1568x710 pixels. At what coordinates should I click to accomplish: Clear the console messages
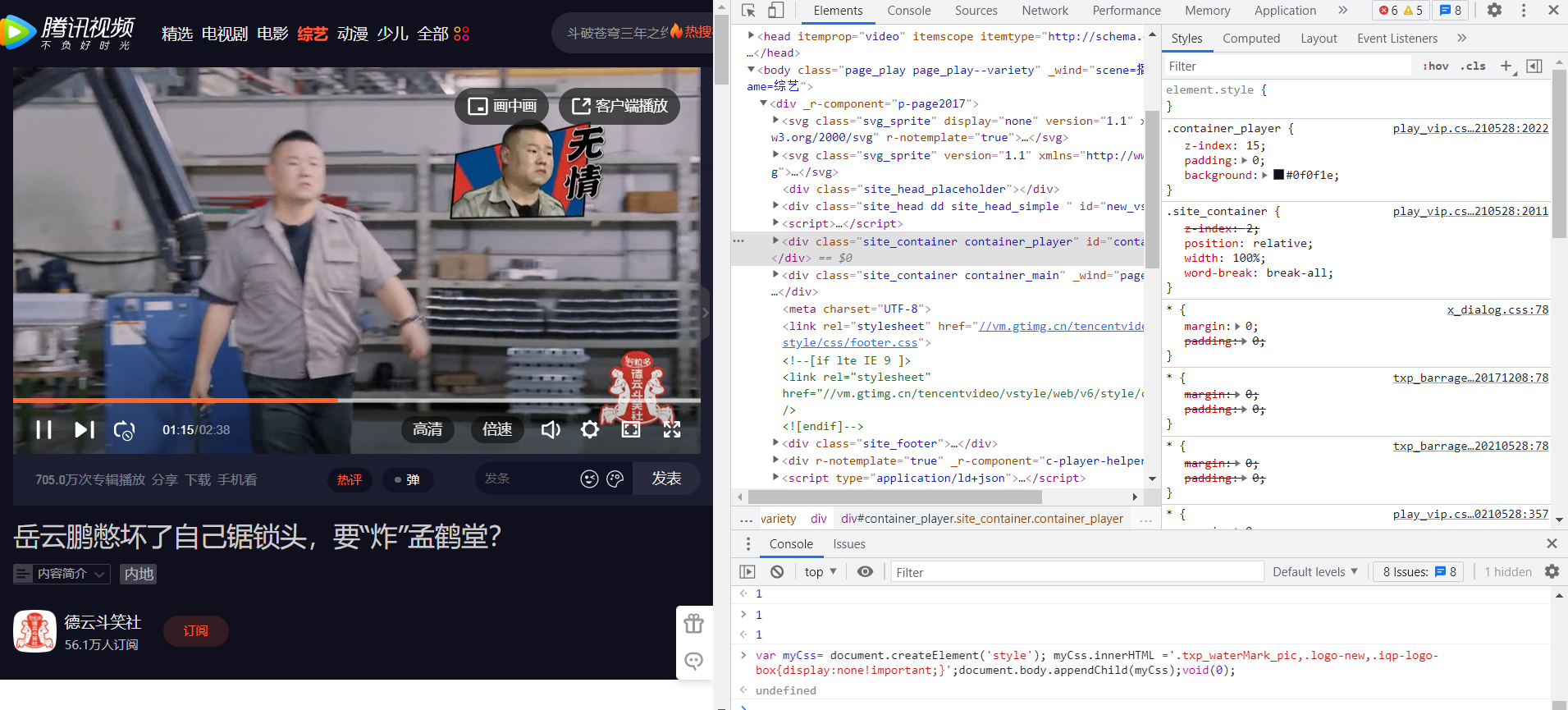point(777,572)
